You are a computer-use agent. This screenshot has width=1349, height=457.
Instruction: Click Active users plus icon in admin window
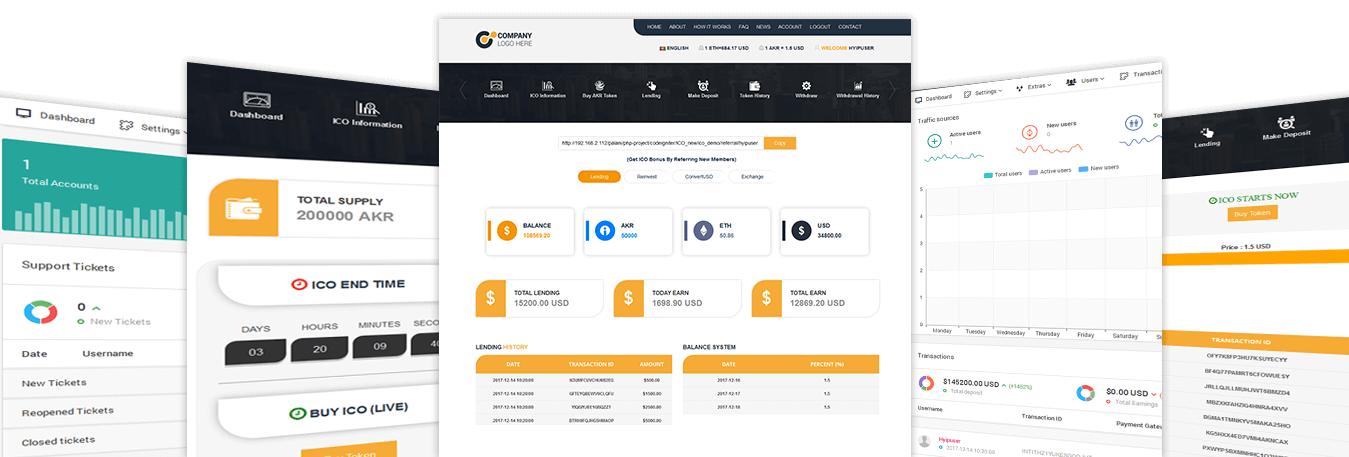pos(935,140)
